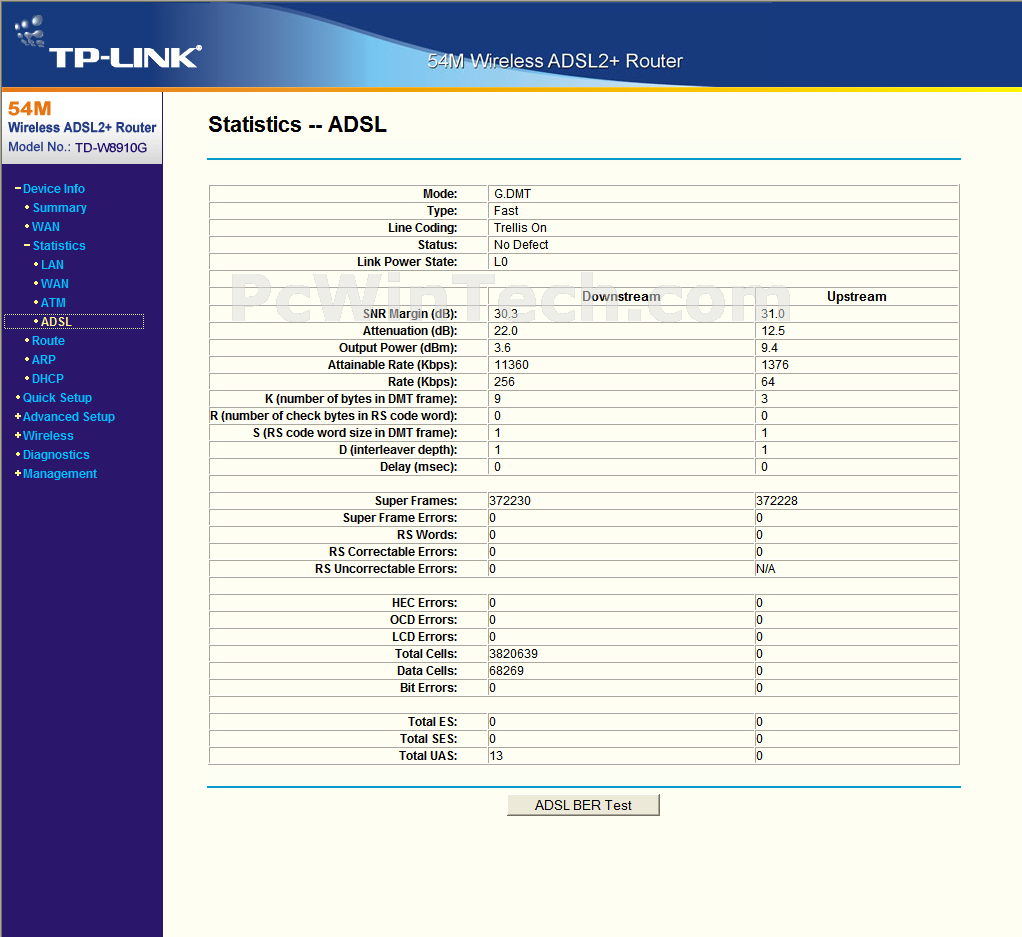Image resolution: width=1022 pixels, height=937 pixels.
Task: Click the "Delay (msec):" row label
Action: (418, 467)
